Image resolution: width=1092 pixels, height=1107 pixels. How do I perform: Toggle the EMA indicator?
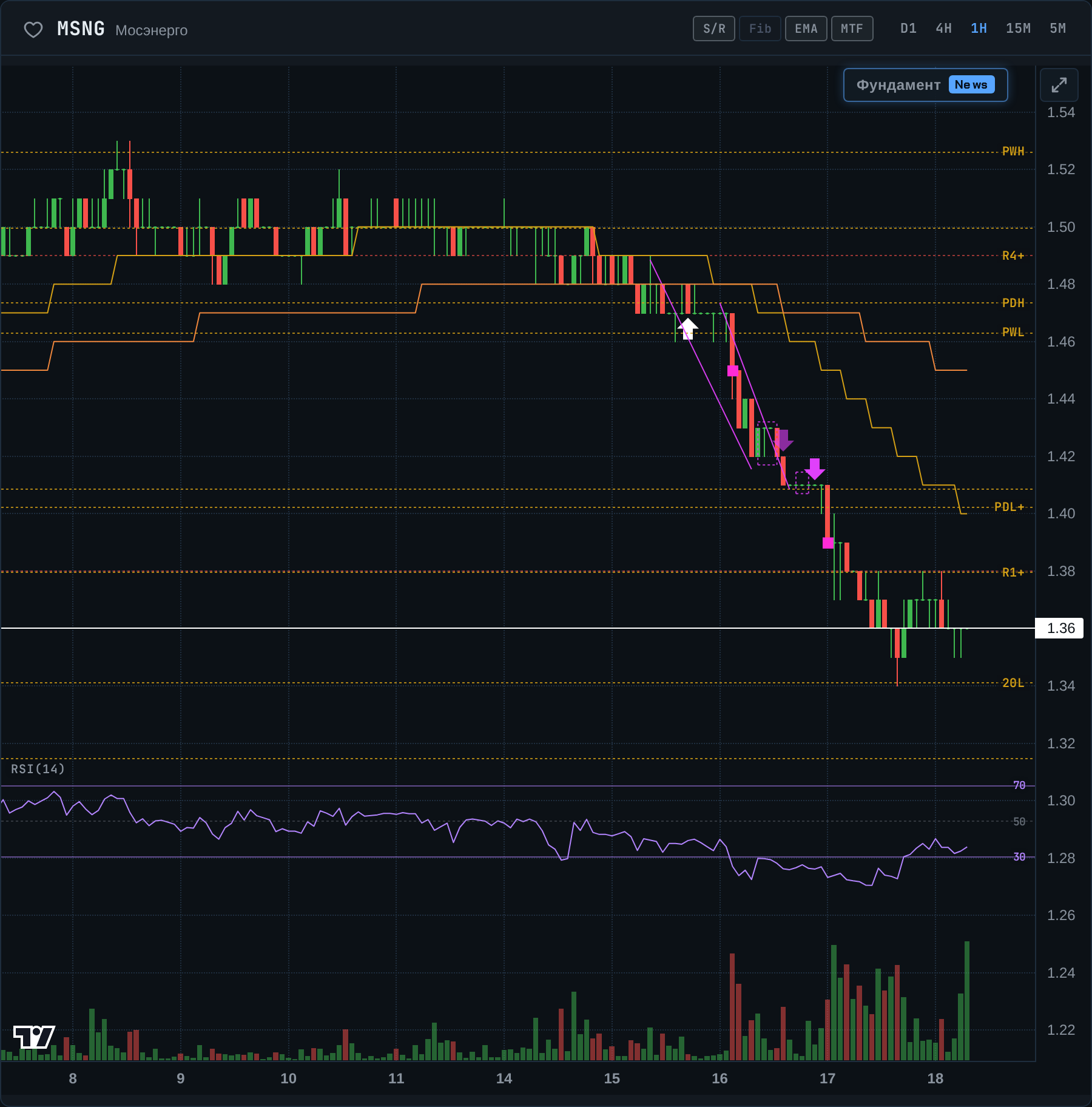tap(806, 29)
